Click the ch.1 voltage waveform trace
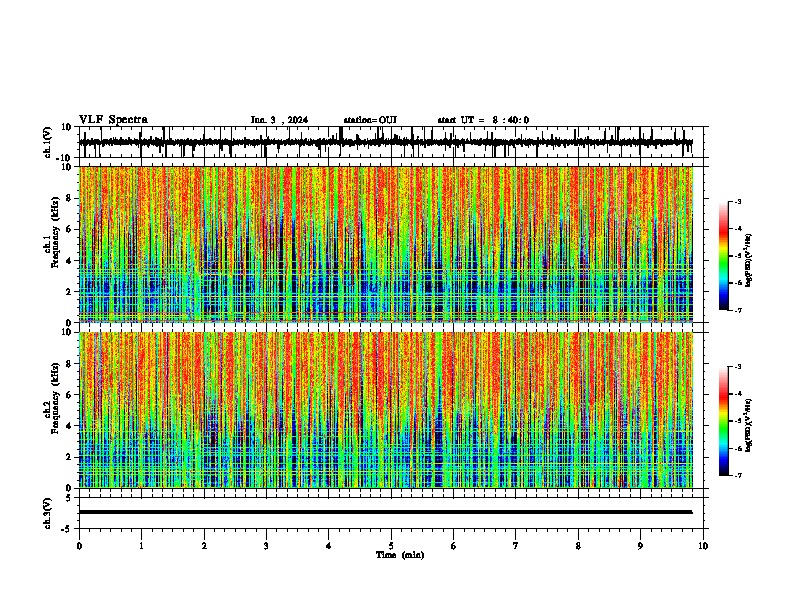This screenshot has width=792, height=612. [386, 142]
